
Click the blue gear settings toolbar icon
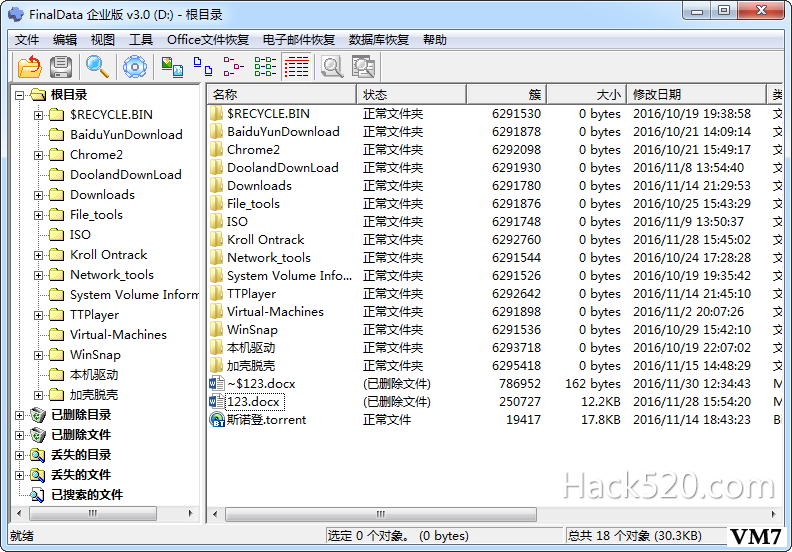tap(135, 67)
